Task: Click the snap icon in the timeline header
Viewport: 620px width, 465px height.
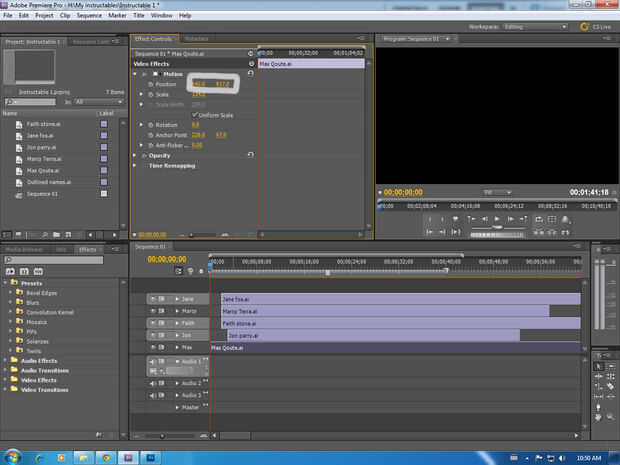Action: coord(179,271)
